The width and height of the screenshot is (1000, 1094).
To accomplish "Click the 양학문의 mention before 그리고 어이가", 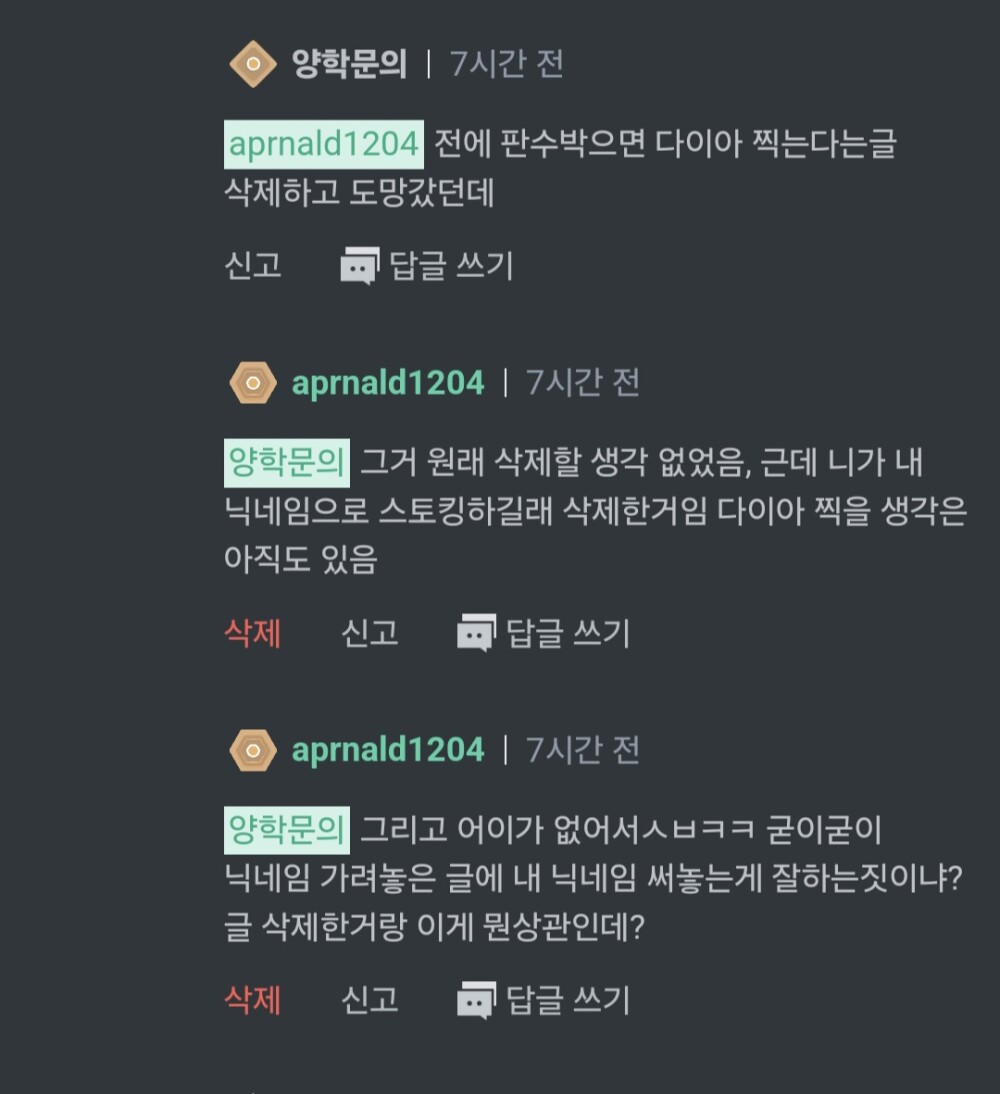I will tap(287, 830).
